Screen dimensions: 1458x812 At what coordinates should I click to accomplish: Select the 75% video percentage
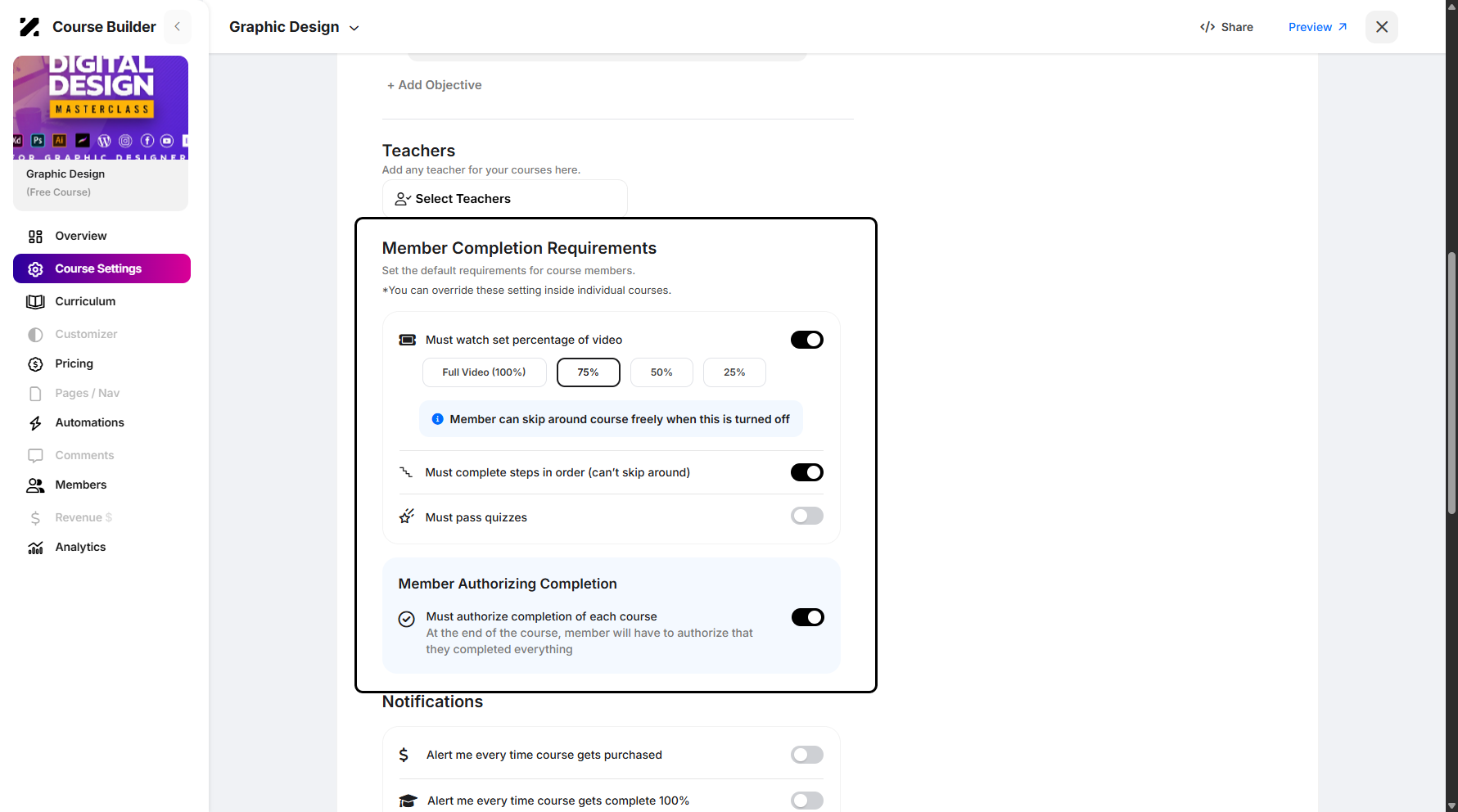point(589,372)
